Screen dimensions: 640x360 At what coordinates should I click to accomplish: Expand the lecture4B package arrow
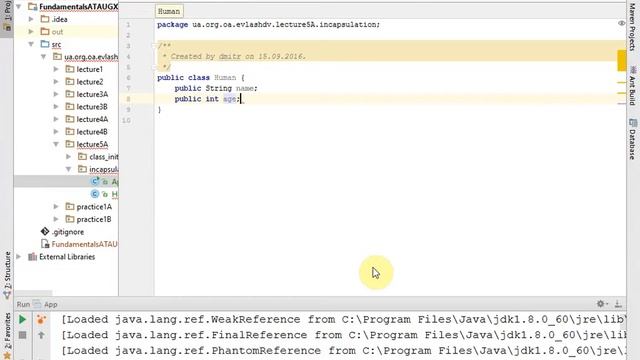[x=56, y=131]
